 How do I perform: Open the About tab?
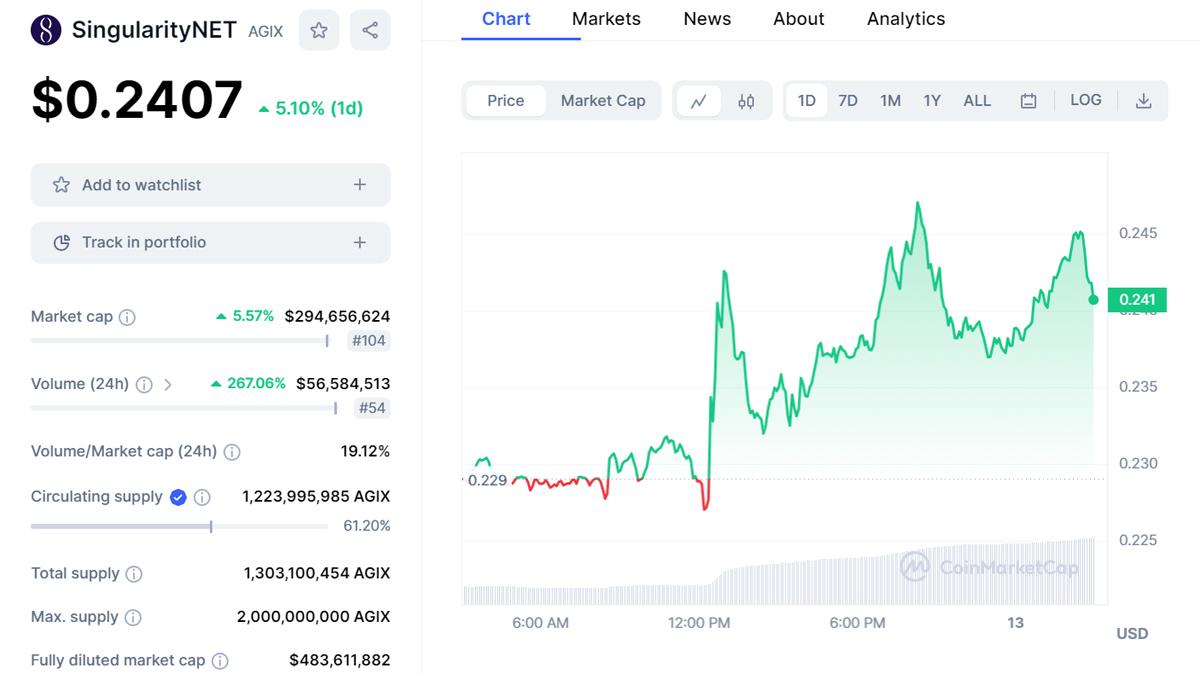tap(799, 19)
